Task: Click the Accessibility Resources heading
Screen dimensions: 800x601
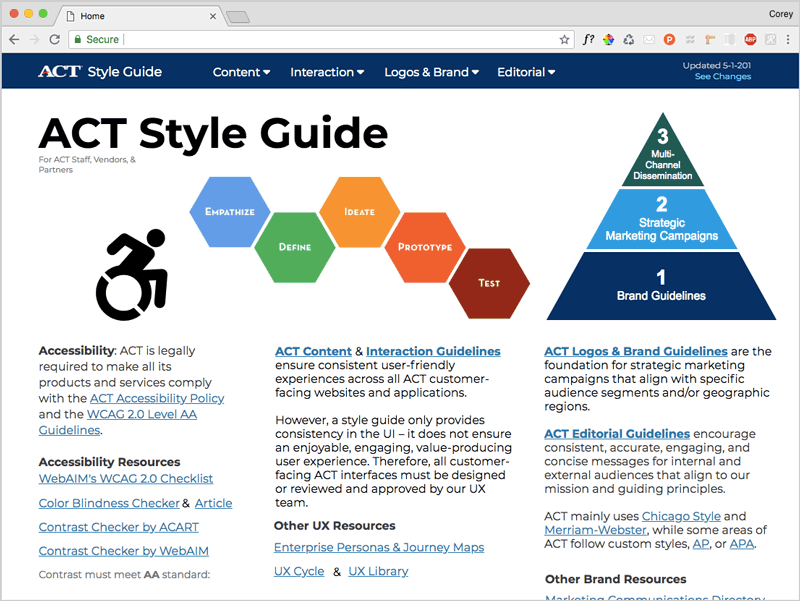Action: [x=109, y=462]
